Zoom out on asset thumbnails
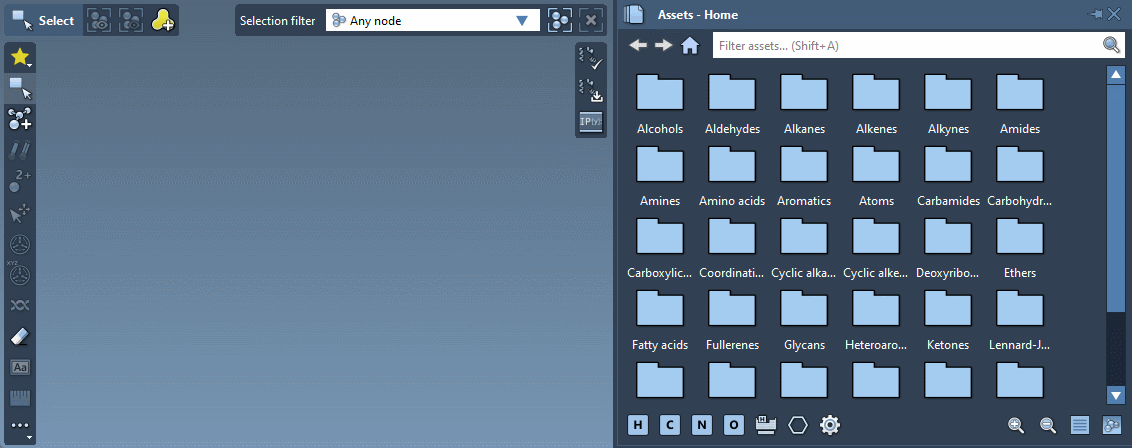Screen dimensions: 1132x448 coord(1048,425)
